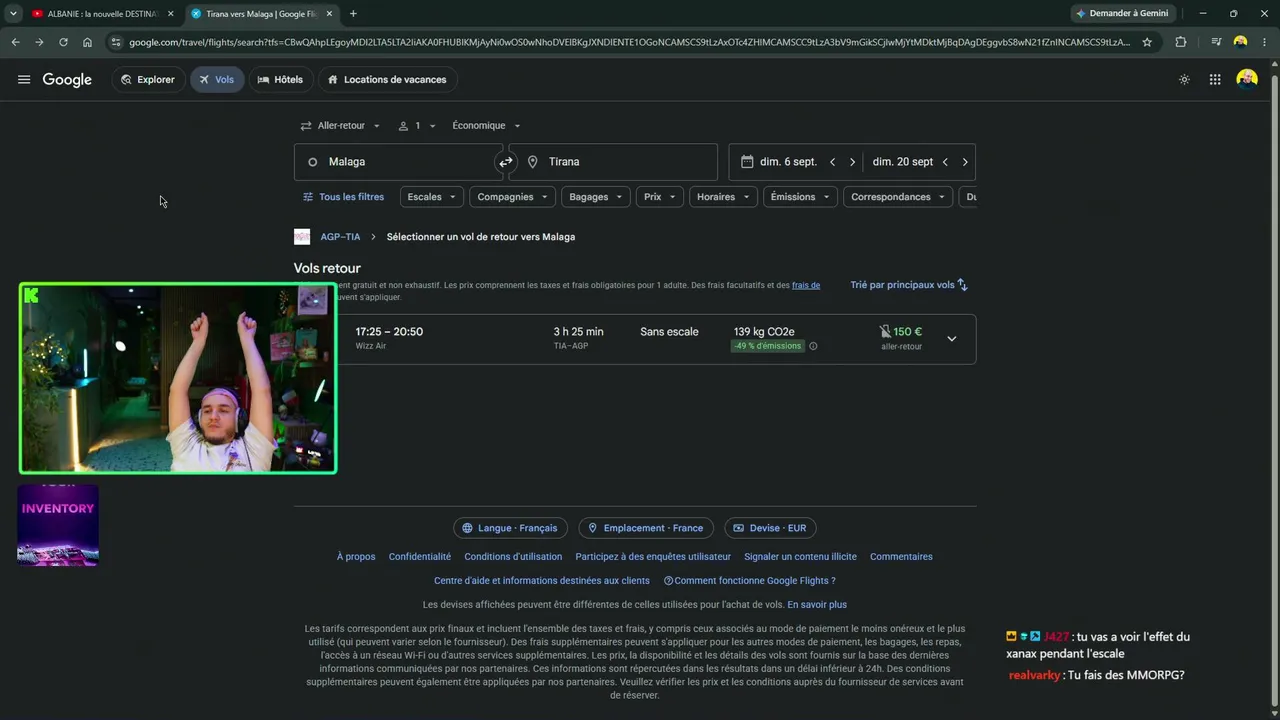Screen dimensions: 1280x720
Task: Open the Correspondances filter dropdown
Action: (x=897, y=197)
